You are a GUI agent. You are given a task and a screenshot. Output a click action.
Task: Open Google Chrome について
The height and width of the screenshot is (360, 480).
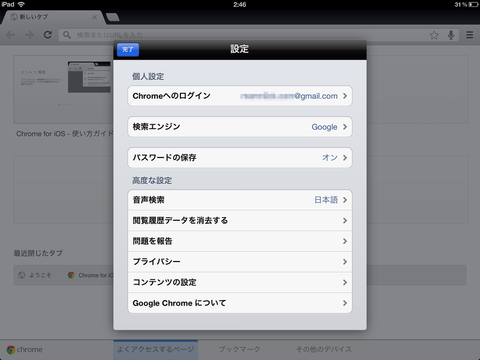pyautogui.click(x=240, y=303)
